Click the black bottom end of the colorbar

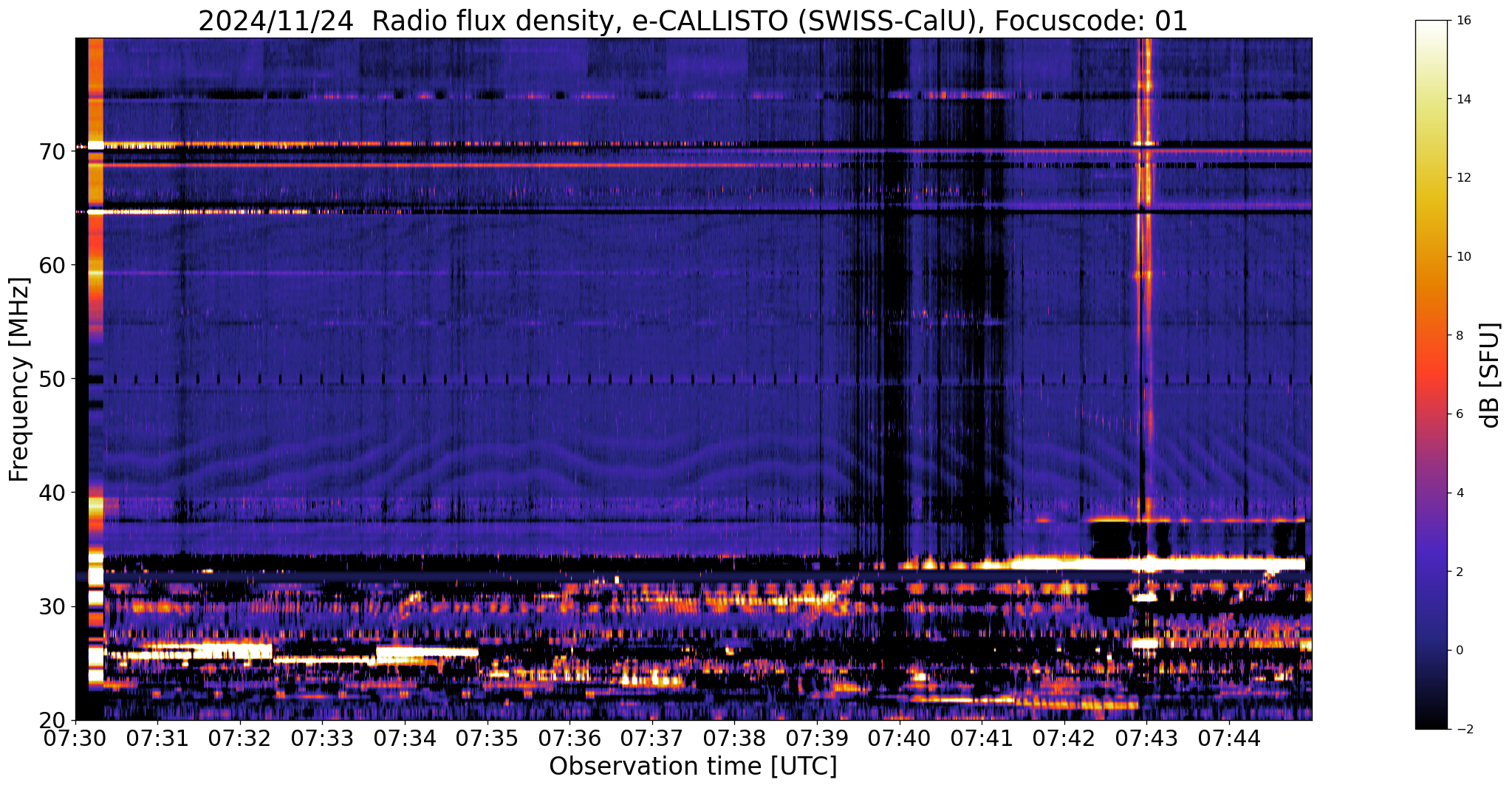(1433, 722)
